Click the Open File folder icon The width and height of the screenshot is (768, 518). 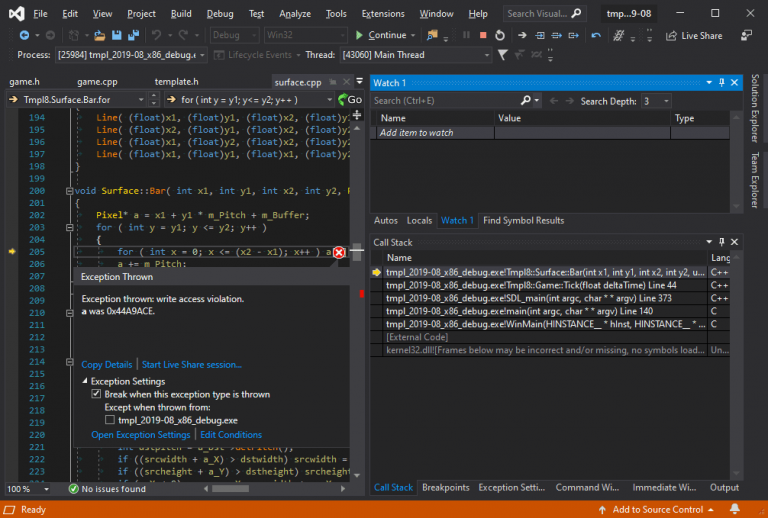point(99,35)
